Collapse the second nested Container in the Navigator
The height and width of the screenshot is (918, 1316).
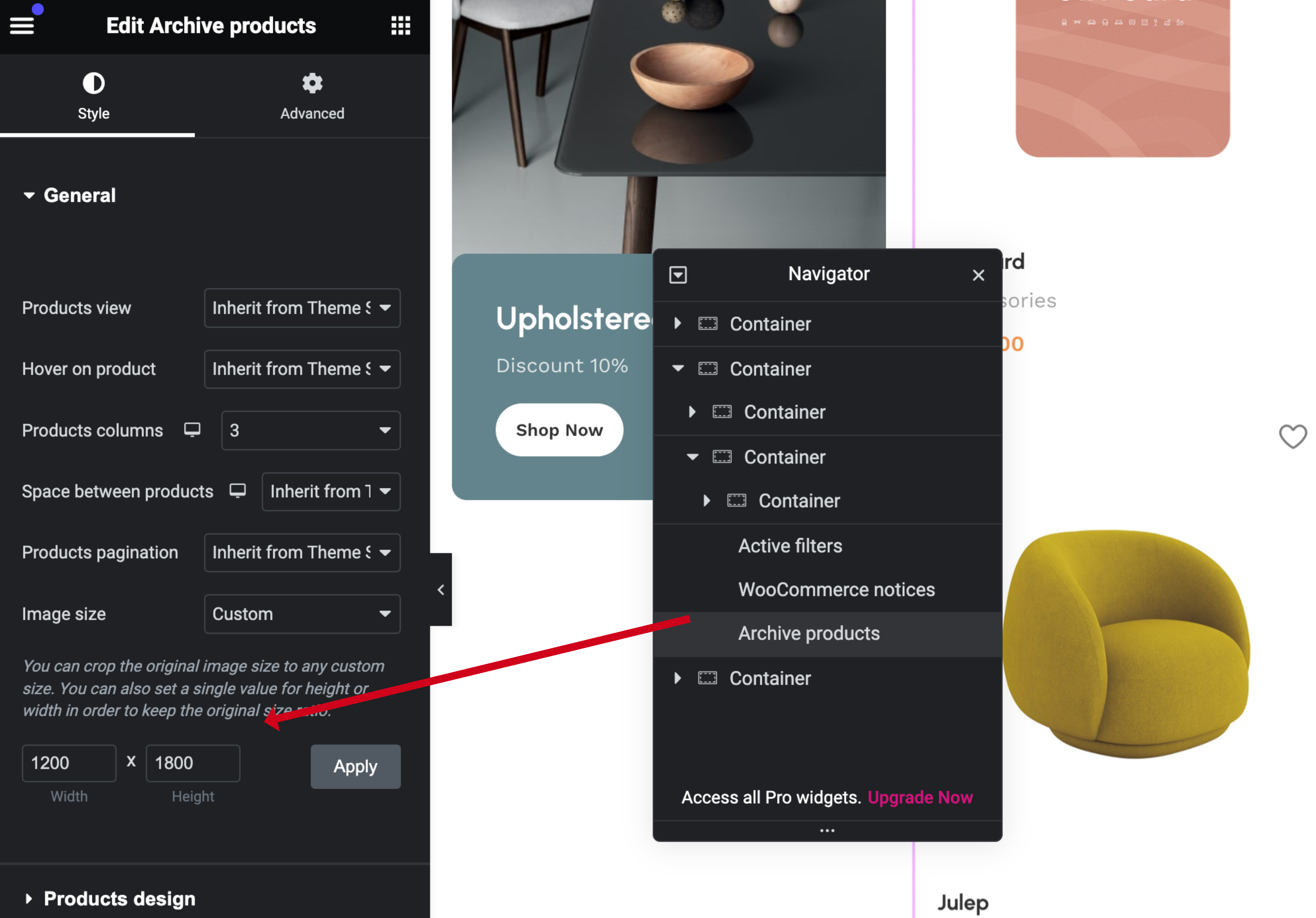pyautogui.click(x=692, y=457)
